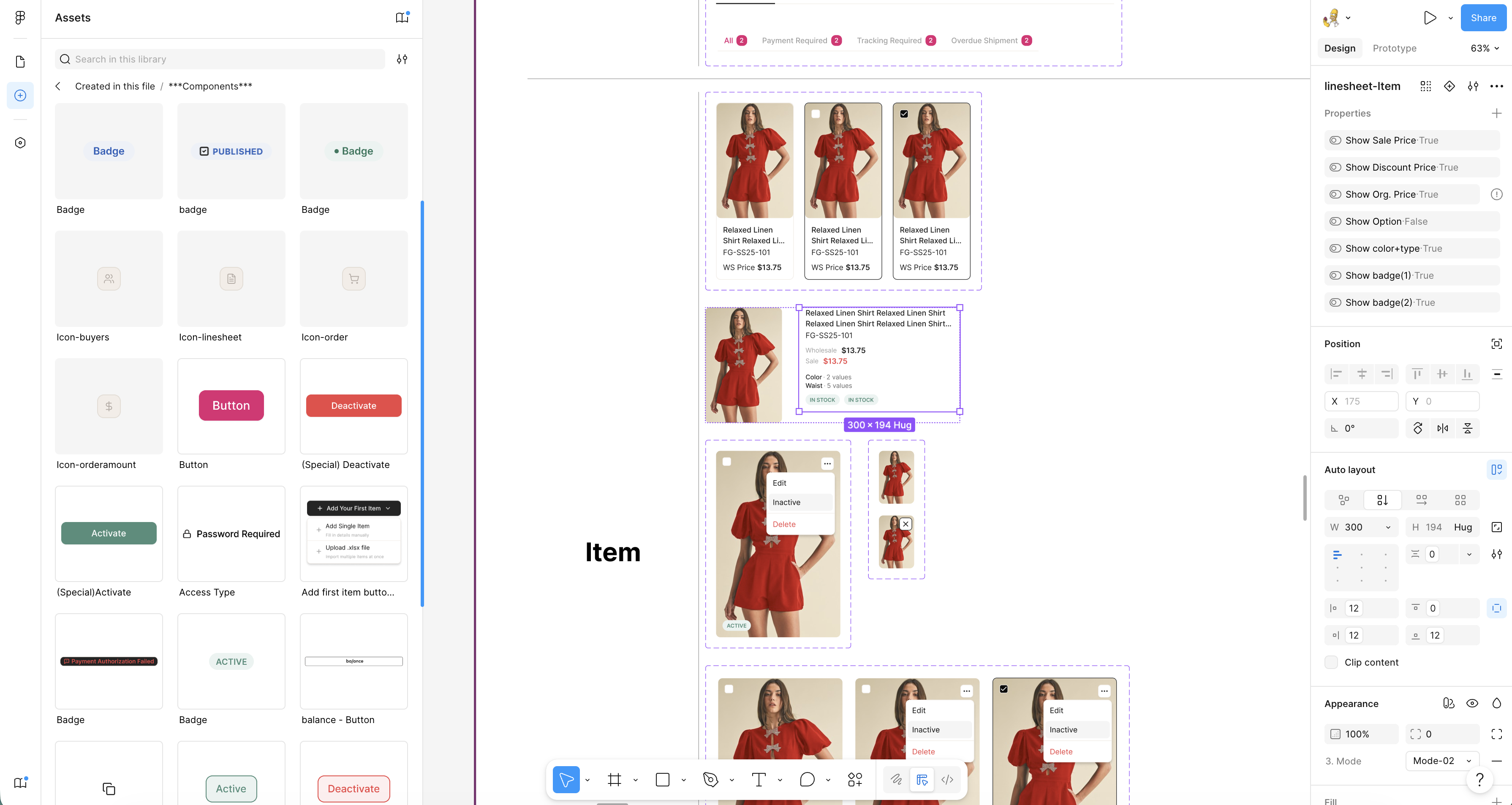Select the Pen tool
Viewport: 1512px width, 805px height.
point(710,779)
